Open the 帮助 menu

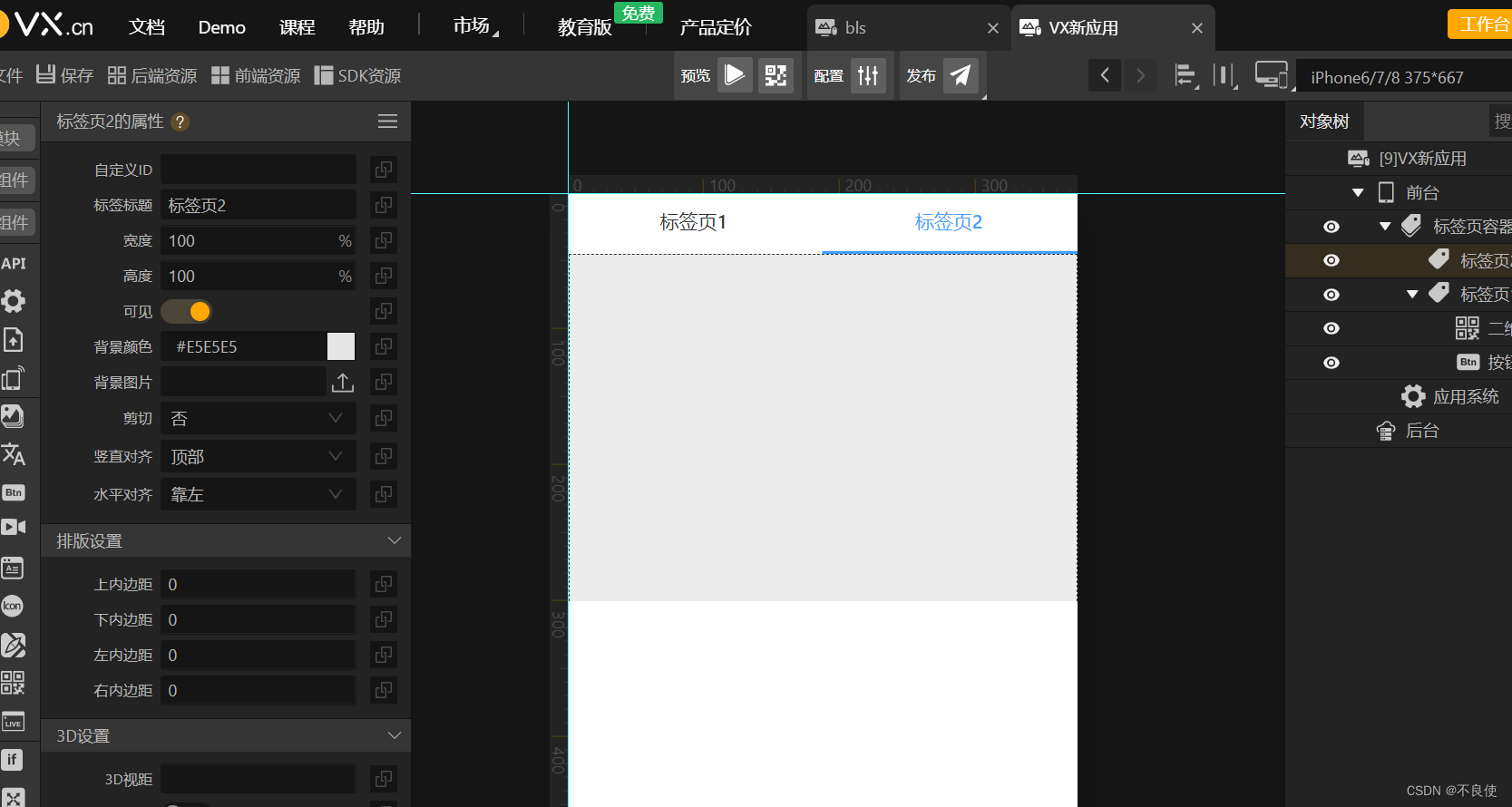366,27
